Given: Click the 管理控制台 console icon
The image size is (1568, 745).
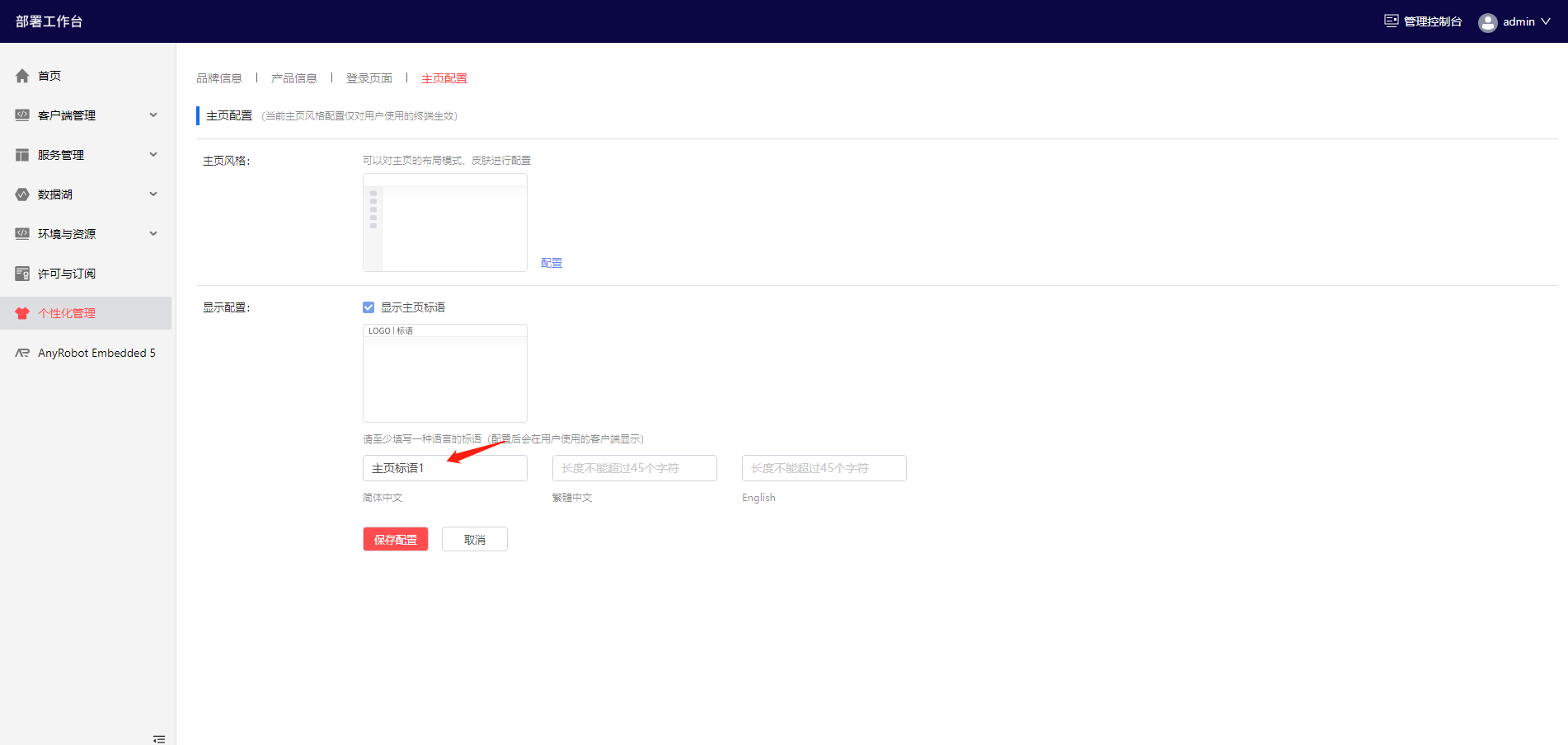Looking at the screenshot, I should coord(1392,21).
